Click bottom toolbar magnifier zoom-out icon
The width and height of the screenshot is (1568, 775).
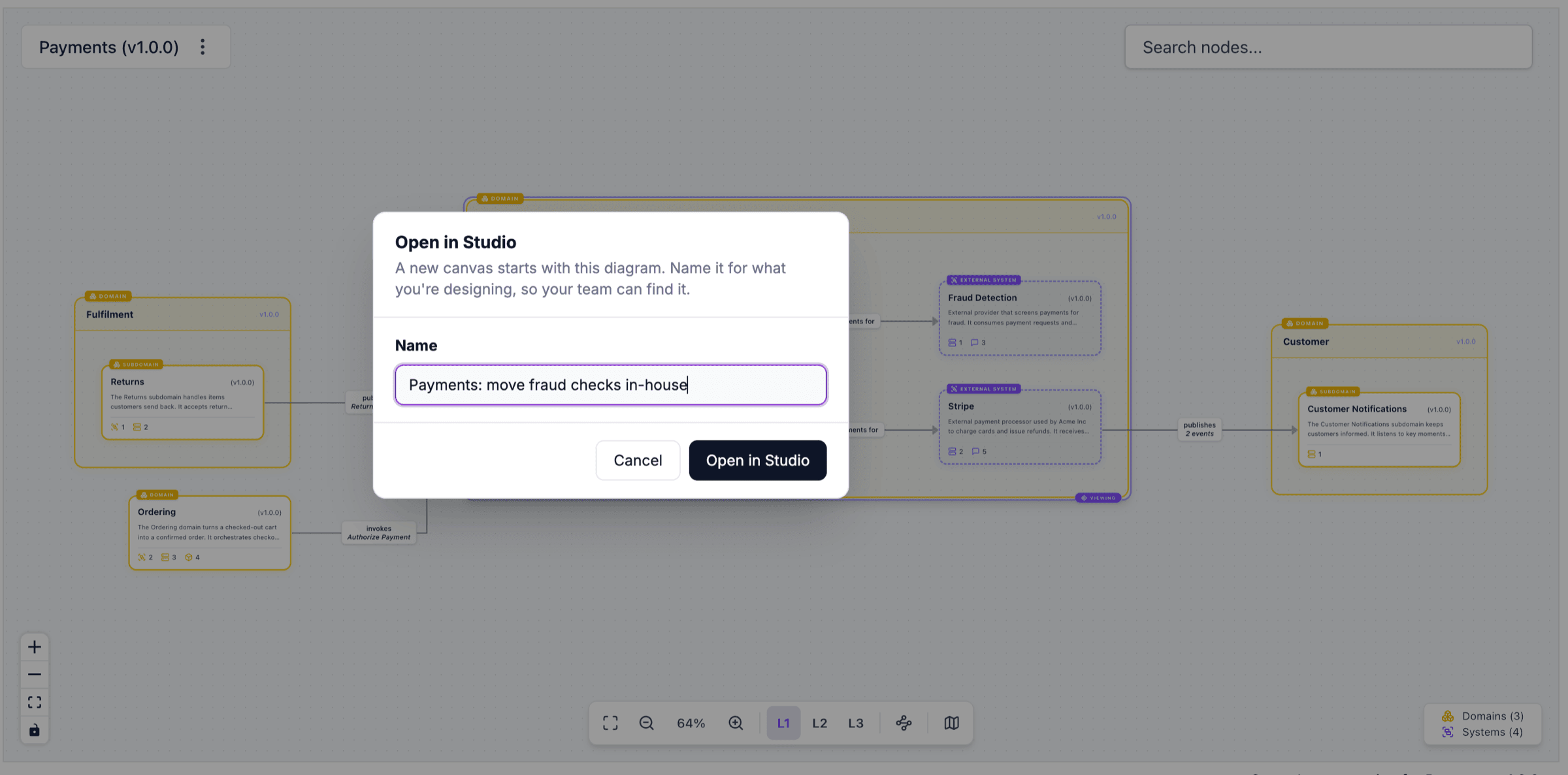647,723
